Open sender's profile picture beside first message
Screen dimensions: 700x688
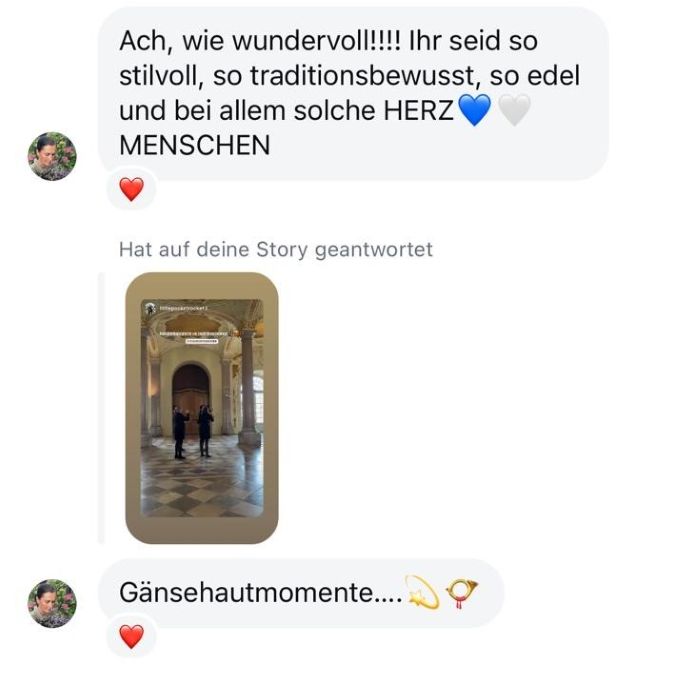[52, 156]
